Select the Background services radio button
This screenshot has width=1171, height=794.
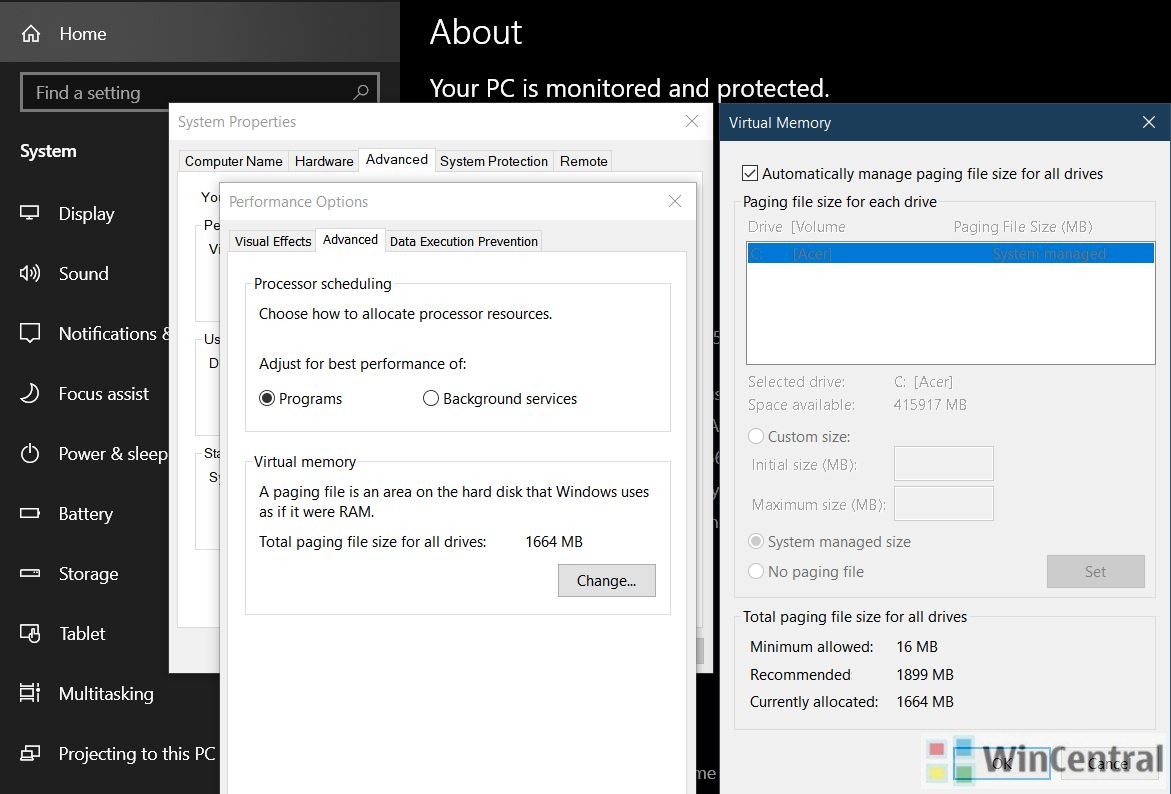[x=431, y=399]
